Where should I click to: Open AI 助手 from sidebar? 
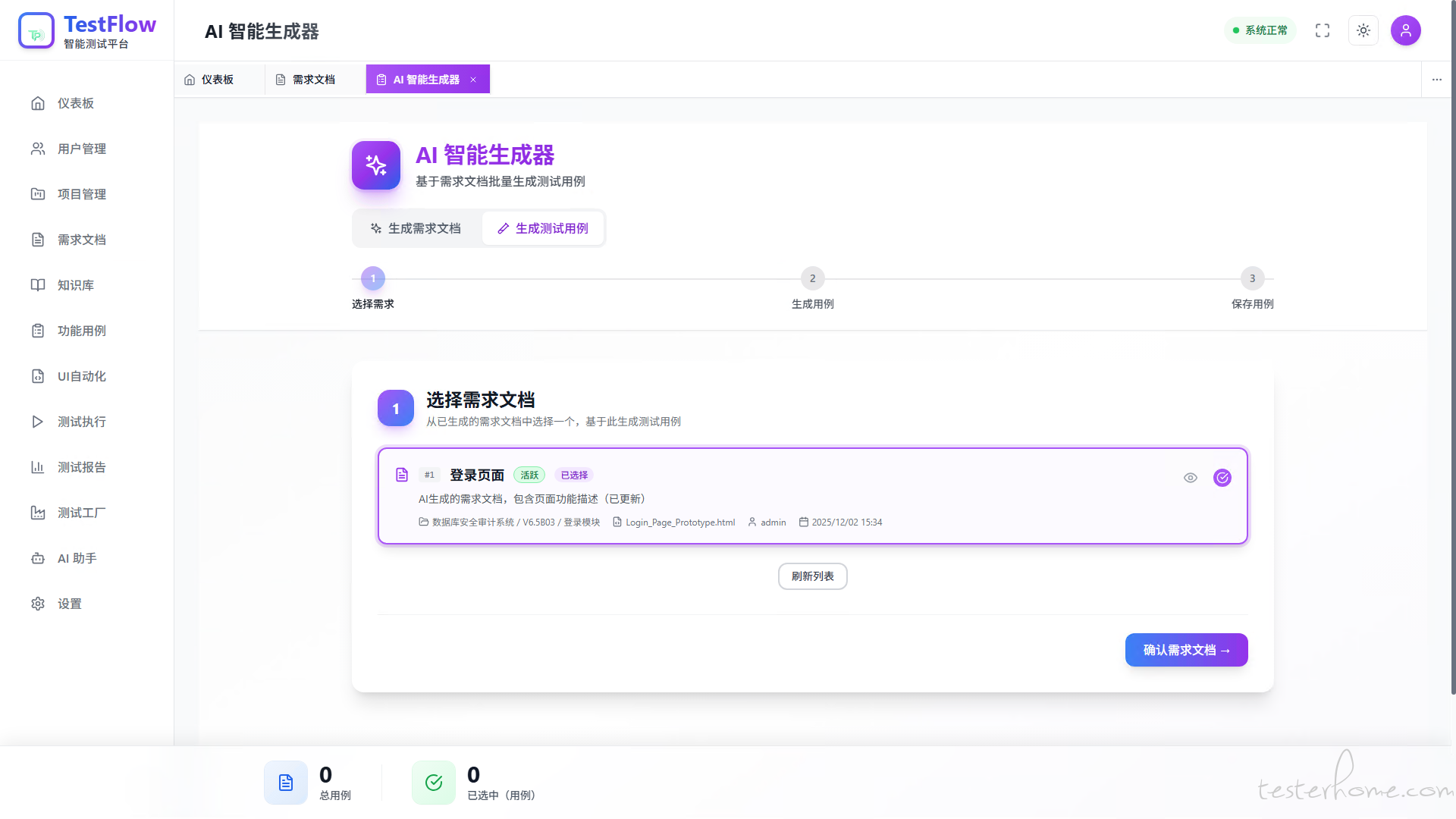(x=77, y=558)
